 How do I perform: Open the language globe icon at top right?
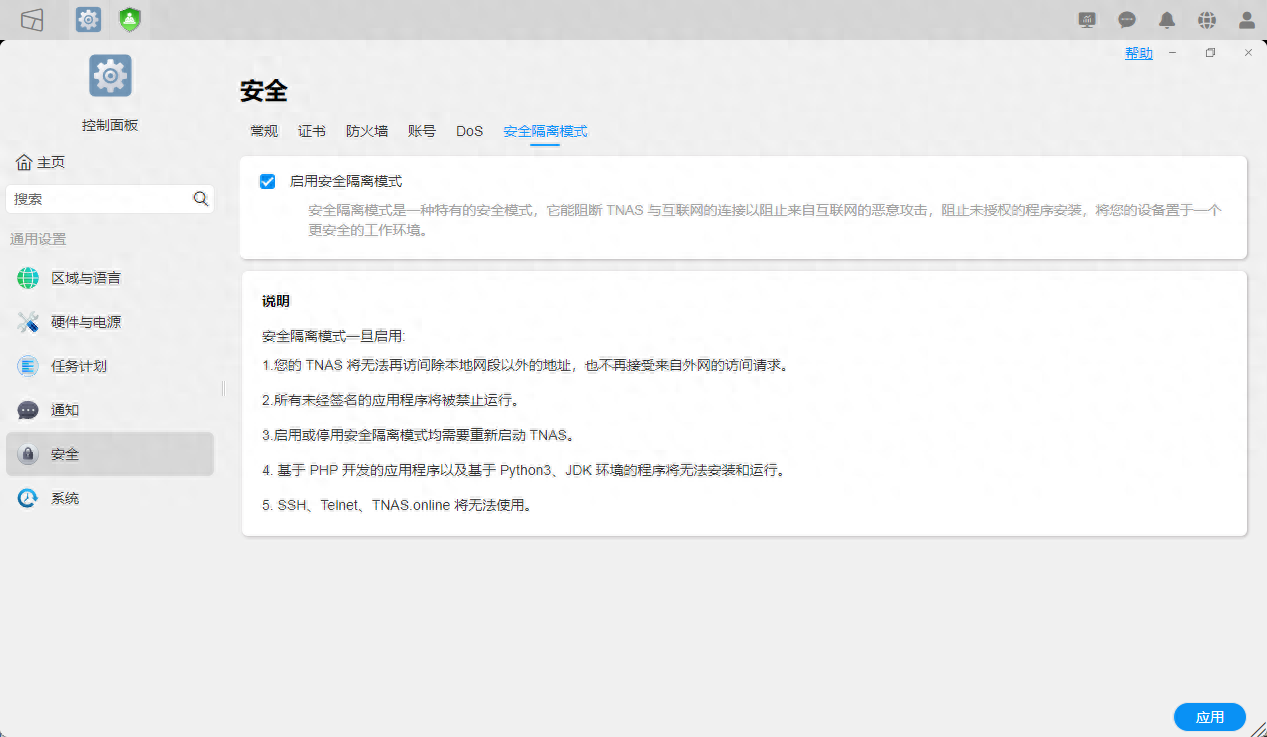pos(1206,18)
